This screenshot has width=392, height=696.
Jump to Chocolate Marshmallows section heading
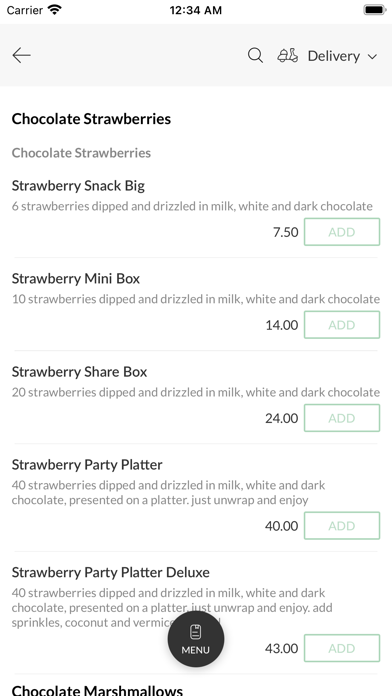[97, 690]
